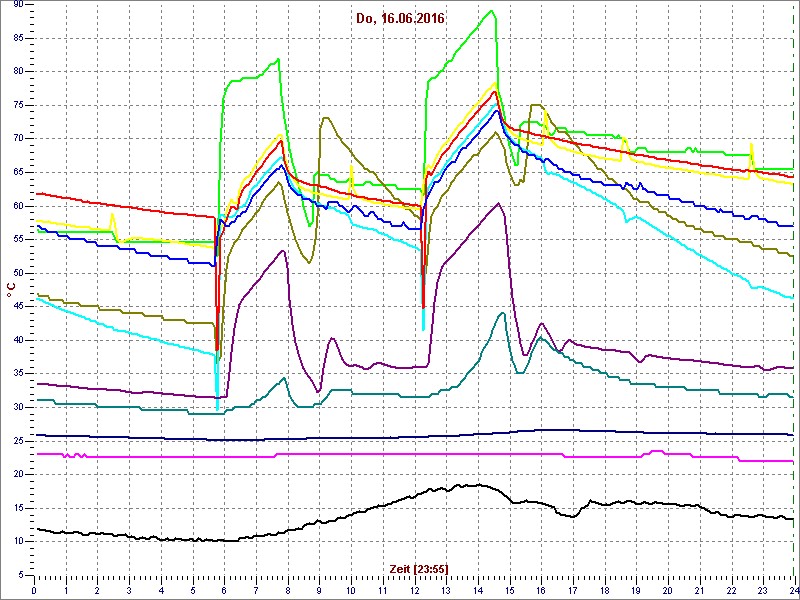
Task: Select the y-axis temperature value 85
Action: tap(18, 38)
